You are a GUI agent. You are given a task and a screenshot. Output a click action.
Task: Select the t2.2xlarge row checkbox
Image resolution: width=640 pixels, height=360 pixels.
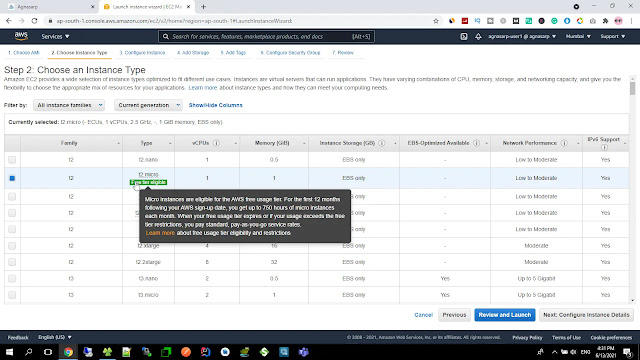pyautogui.click(x=12, y=262)
